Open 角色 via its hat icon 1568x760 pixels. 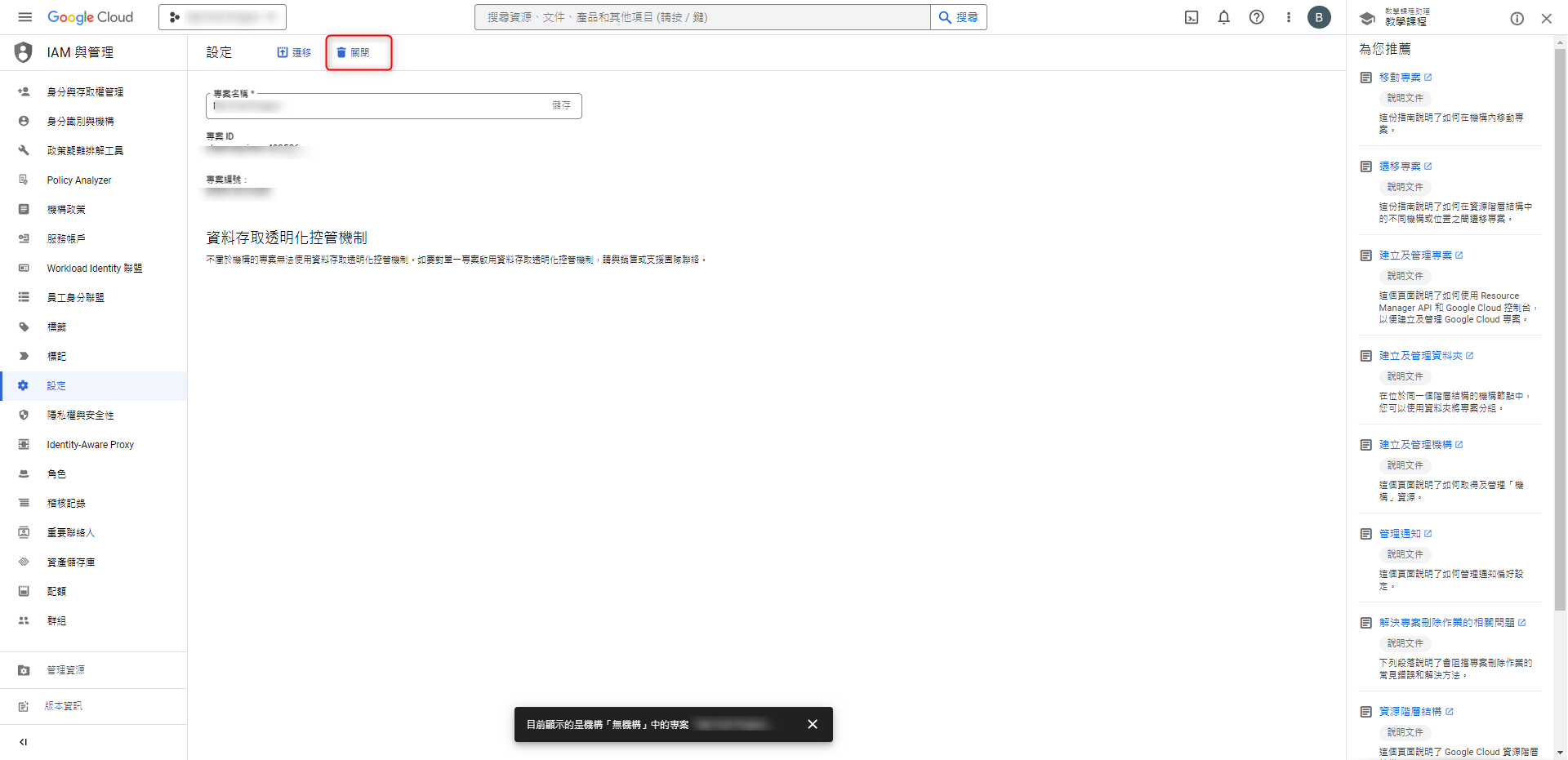[x=24, y=474]
